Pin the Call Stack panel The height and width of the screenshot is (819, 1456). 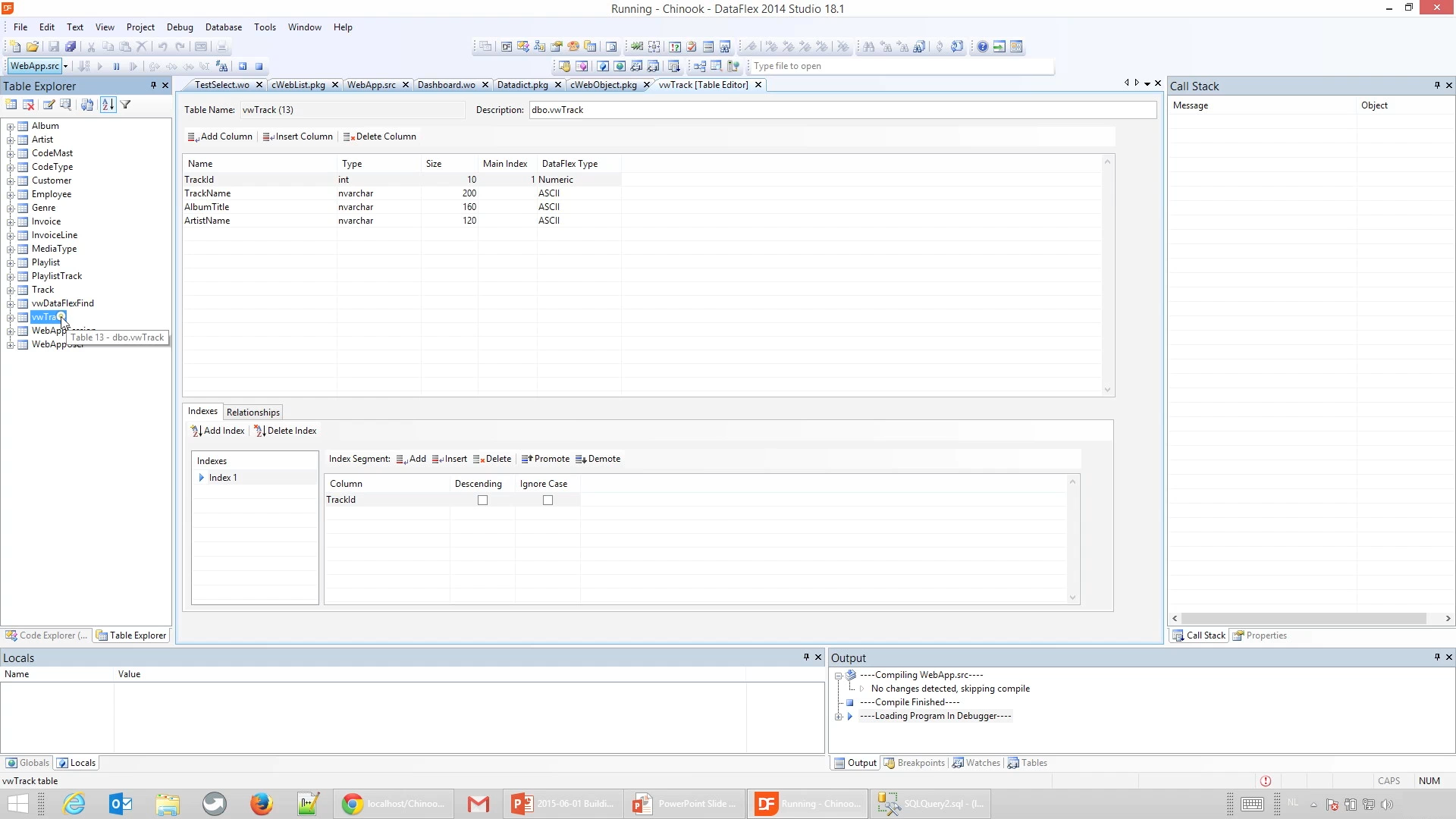click(x=1436, y=86)
